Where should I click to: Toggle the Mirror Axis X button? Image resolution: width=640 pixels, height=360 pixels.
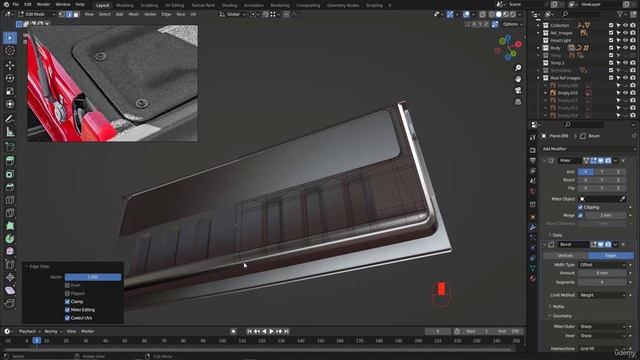coord(586,172)
